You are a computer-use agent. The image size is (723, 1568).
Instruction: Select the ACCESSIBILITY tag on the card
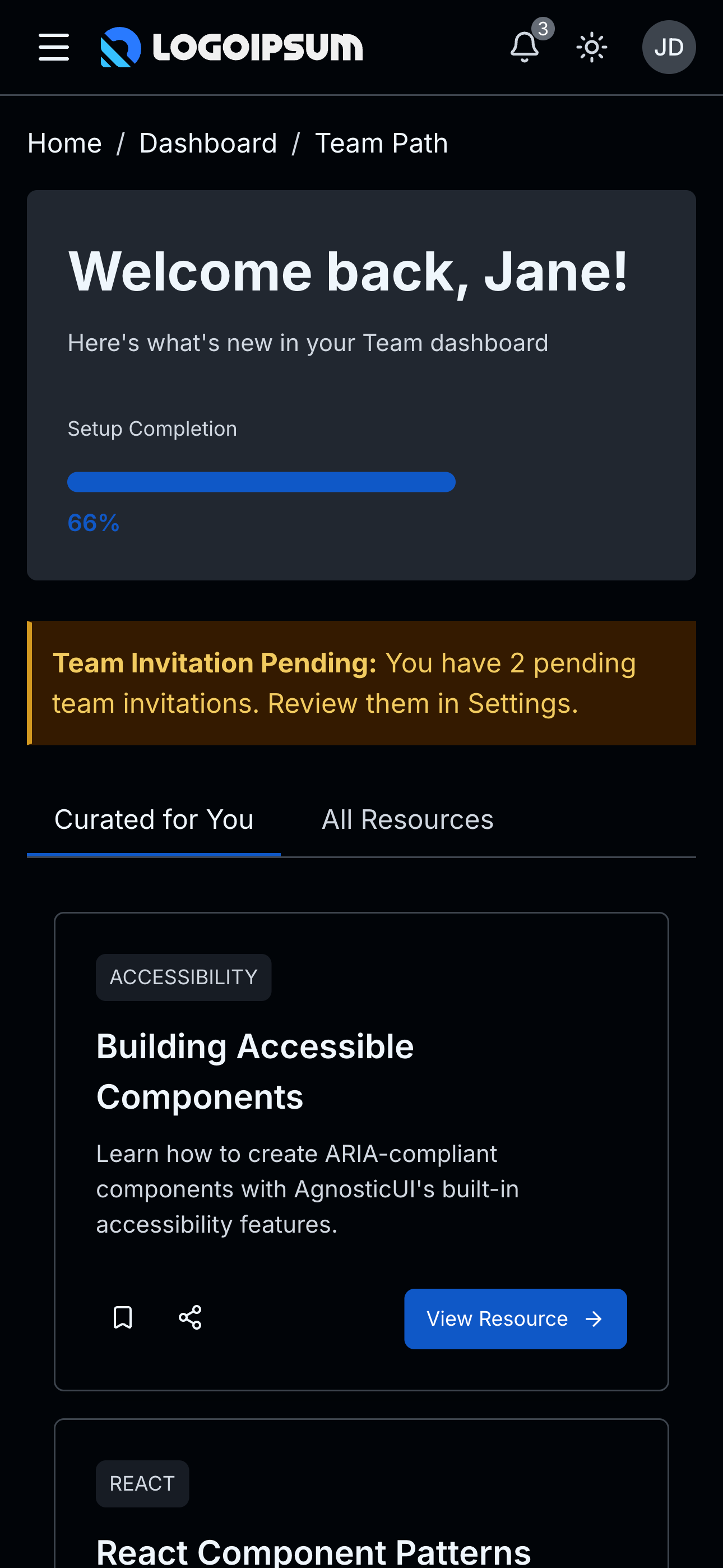[x=183, y=977]
